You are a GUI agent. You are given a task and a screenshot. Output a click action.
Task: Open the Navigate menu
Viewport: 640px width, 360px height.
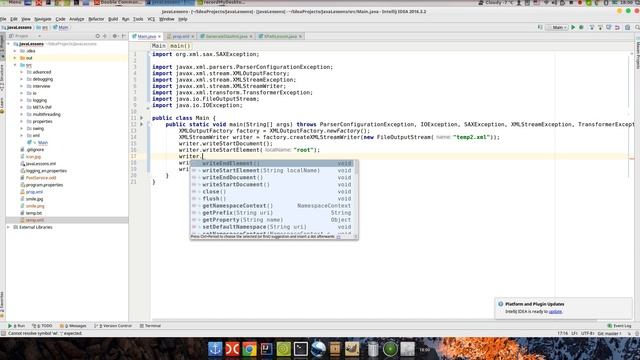43,19
